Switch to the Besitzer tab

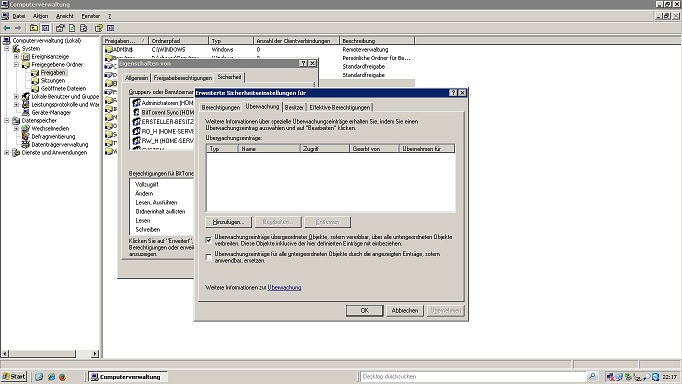click(294, 107)
